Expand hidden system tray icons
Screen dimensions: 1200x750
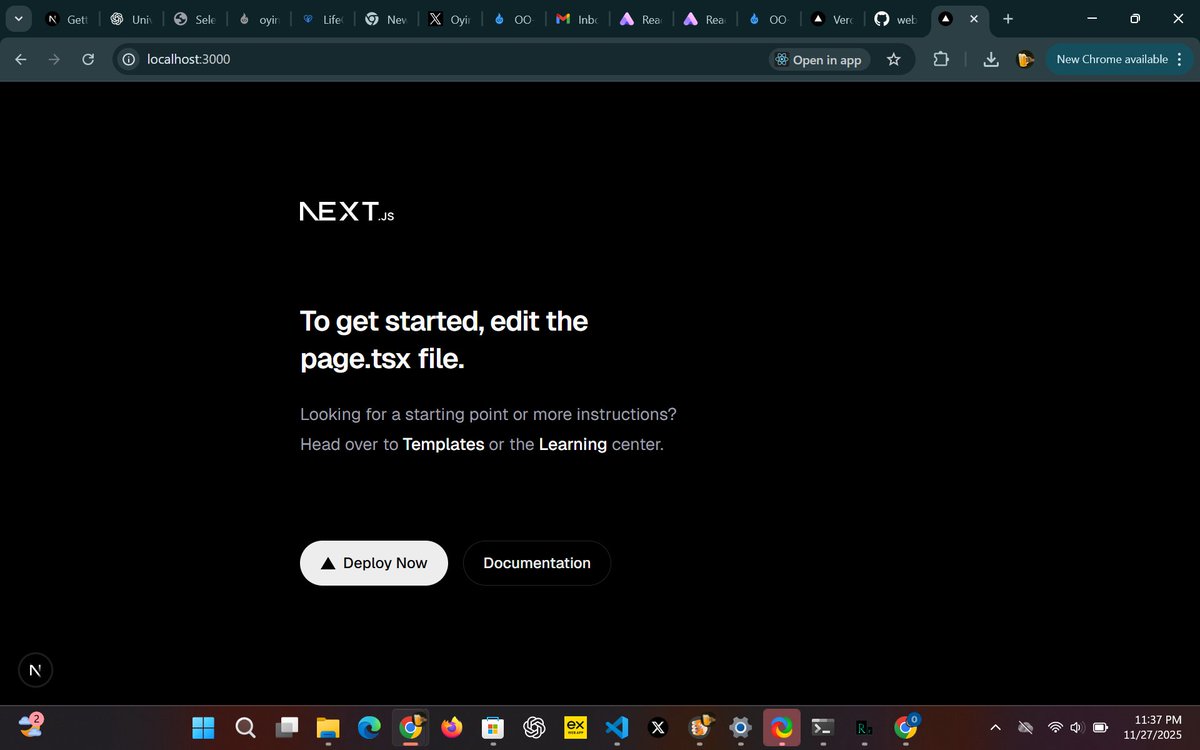click(996, 727)
